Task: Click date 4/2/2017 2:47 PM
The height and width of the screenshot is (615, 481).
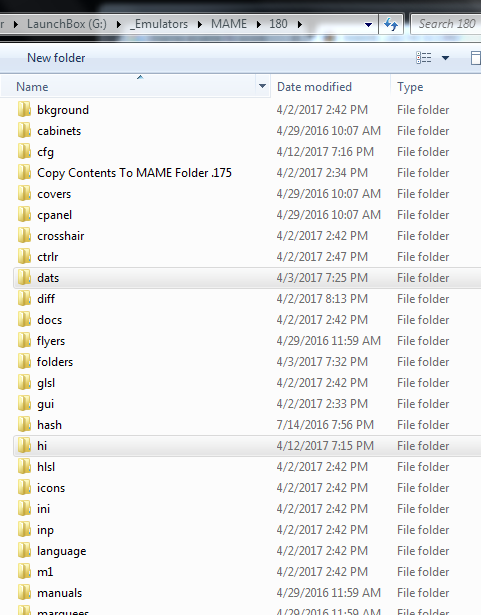Action: pyautogui.click(x=322, y=257)
